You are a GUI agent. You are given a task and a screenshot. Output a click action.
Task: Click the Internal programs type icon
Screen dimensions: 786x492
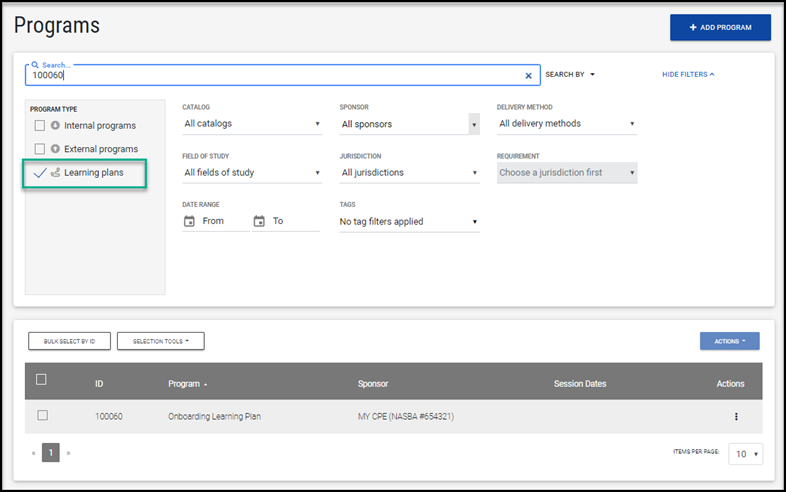[55, 125]
